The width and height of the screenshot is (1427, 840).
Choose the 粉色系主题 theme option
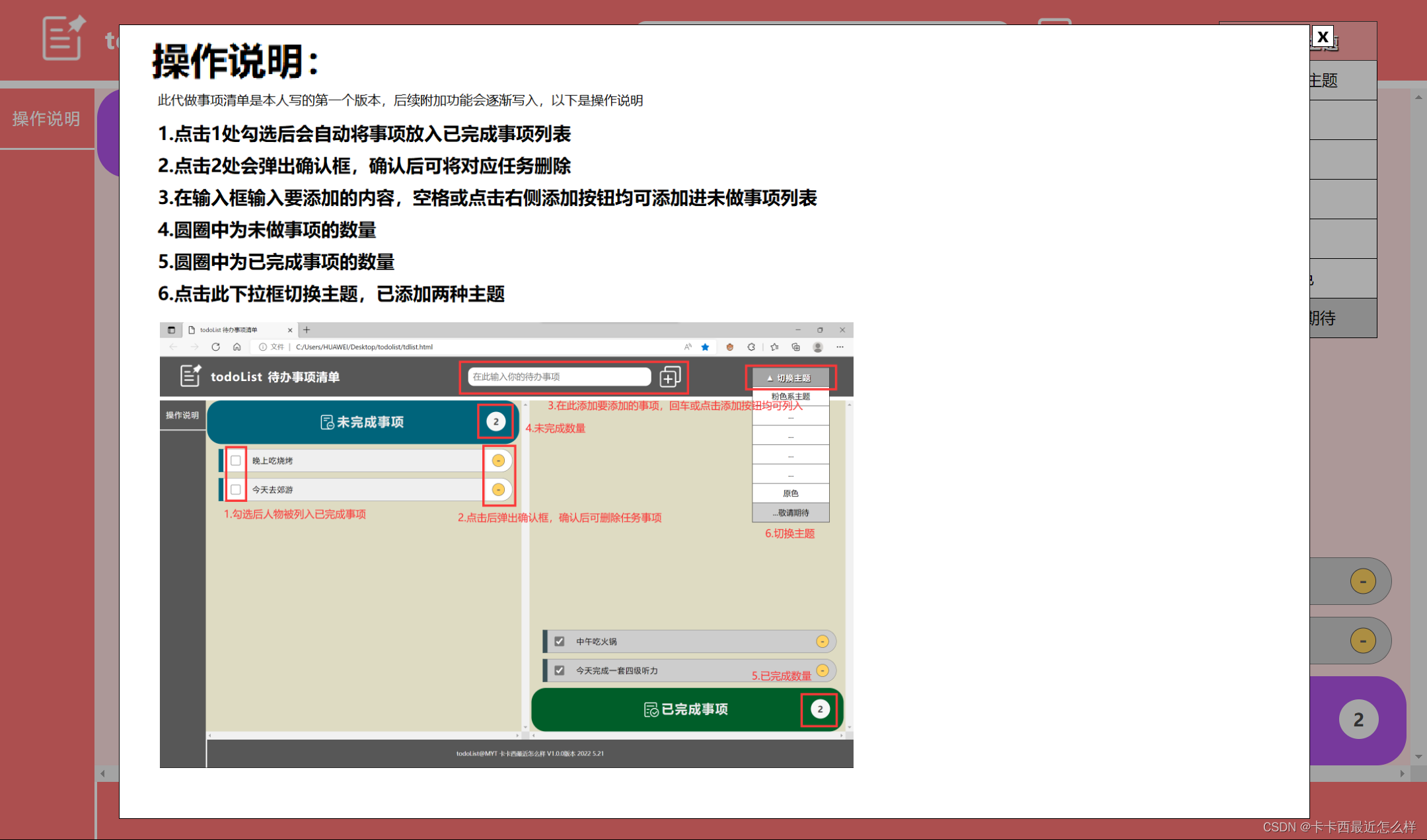[x=790, y=396]
